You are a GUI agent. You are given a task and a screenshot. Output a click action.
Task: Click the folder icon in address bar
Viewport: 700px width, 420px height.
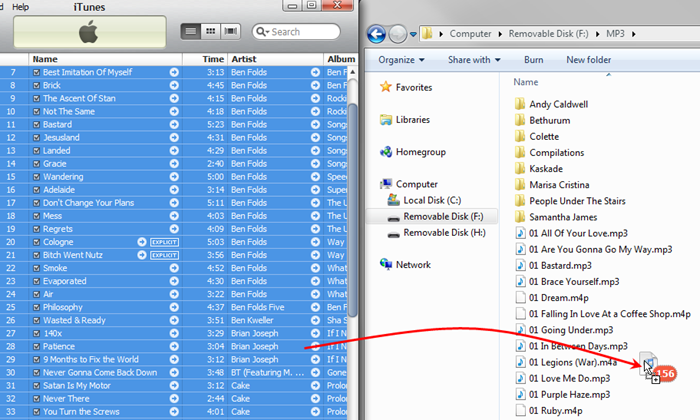click(427, 33)
